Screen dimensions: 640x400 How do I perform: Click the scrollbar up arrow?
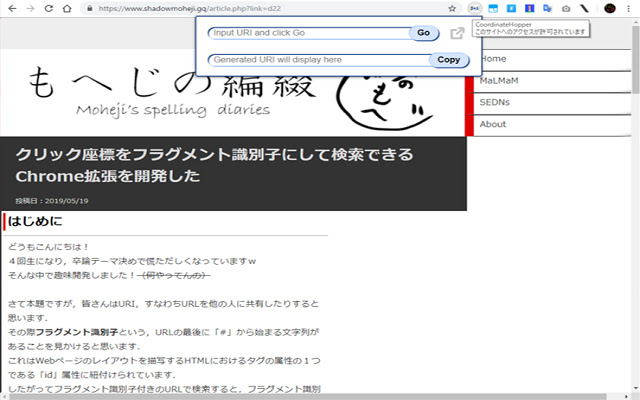[x=636, y=21]
